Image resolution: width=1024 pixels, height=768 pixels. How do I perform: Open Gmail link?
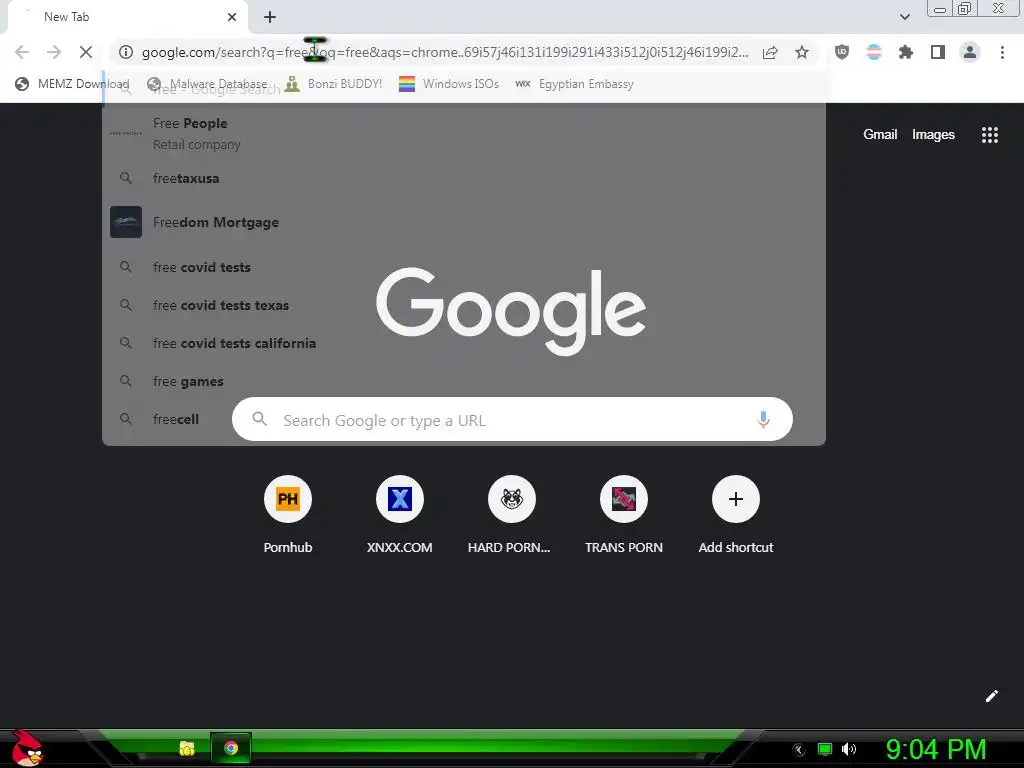coord(880,135)
